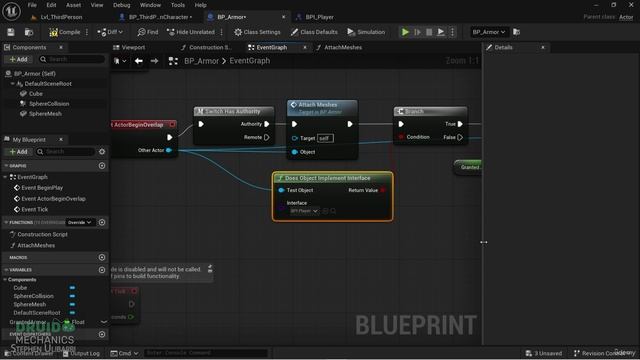Toggle visibility of SphereCollision variable
This screenshot has height=360, width=640.
72,296
